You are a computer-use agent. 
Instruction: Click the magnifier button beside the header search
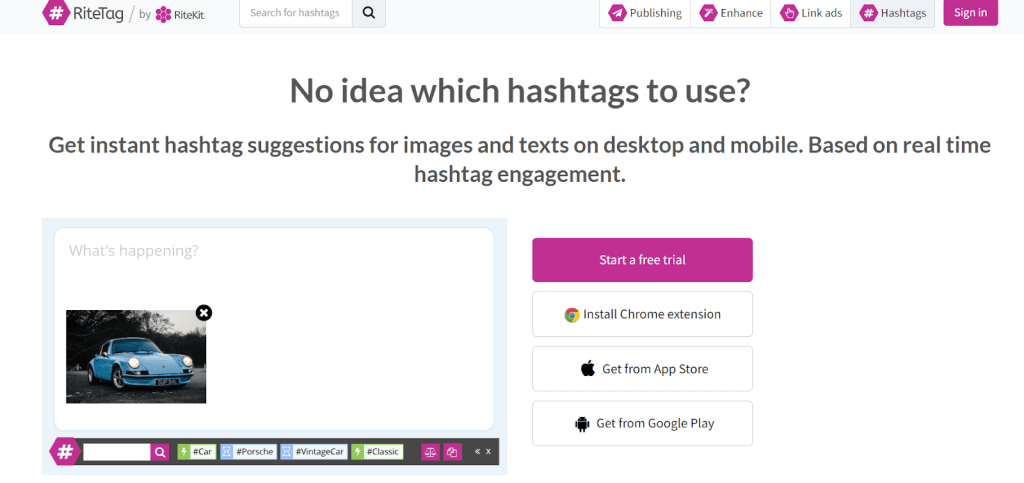(368, 13)
